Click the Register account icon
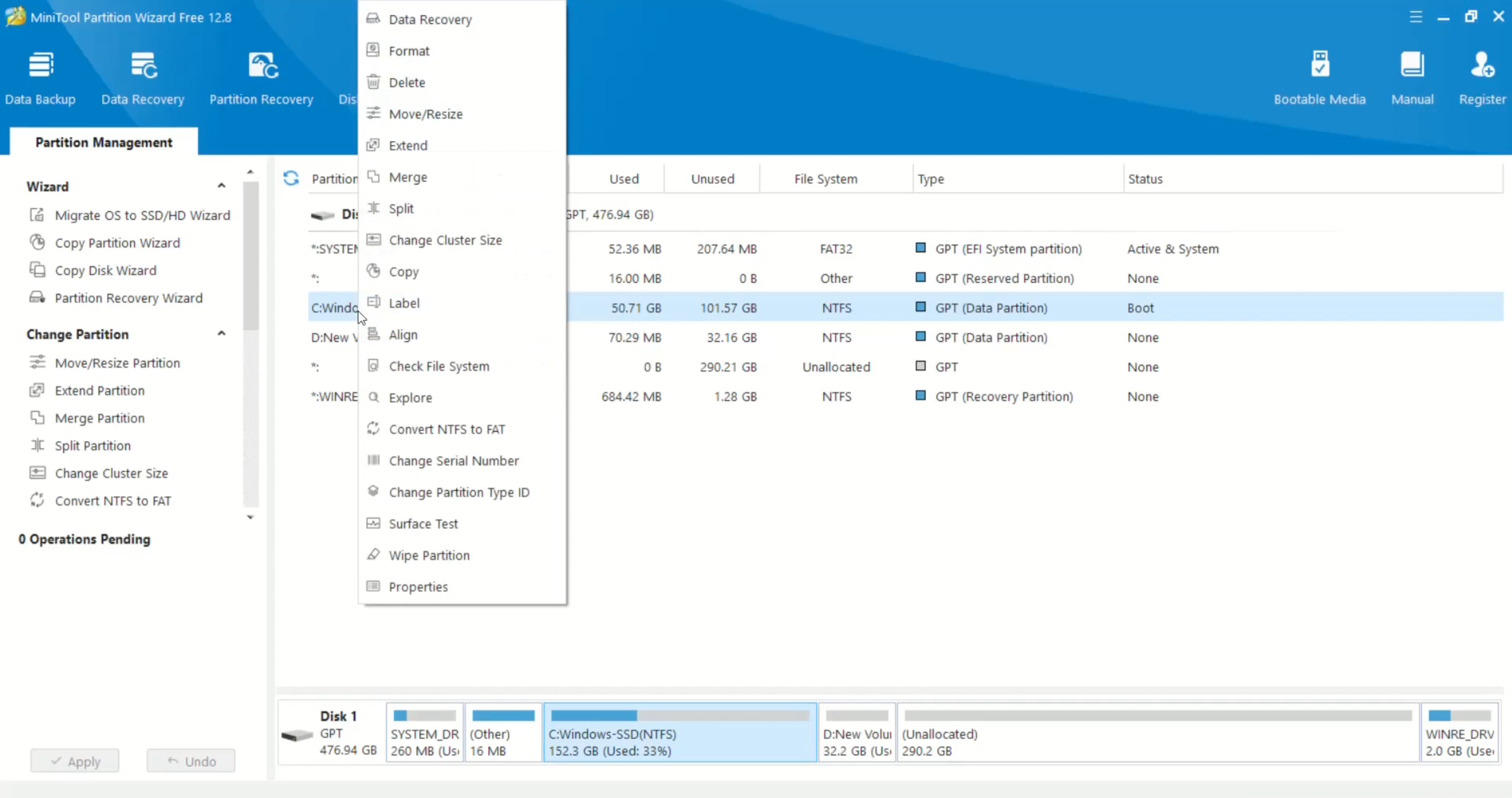The height and width of the screenshot is (798, 1512). coord(1482,77)
